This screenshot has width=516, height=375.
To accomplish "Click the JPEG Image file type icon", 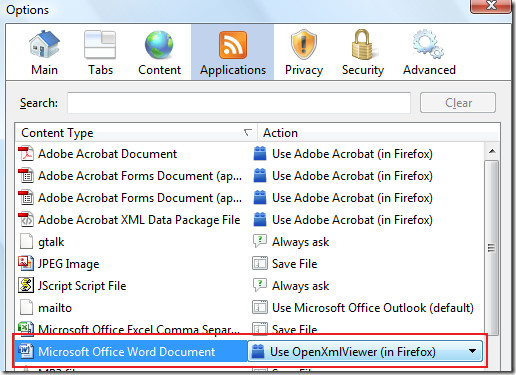I will (x=26, y=263).
